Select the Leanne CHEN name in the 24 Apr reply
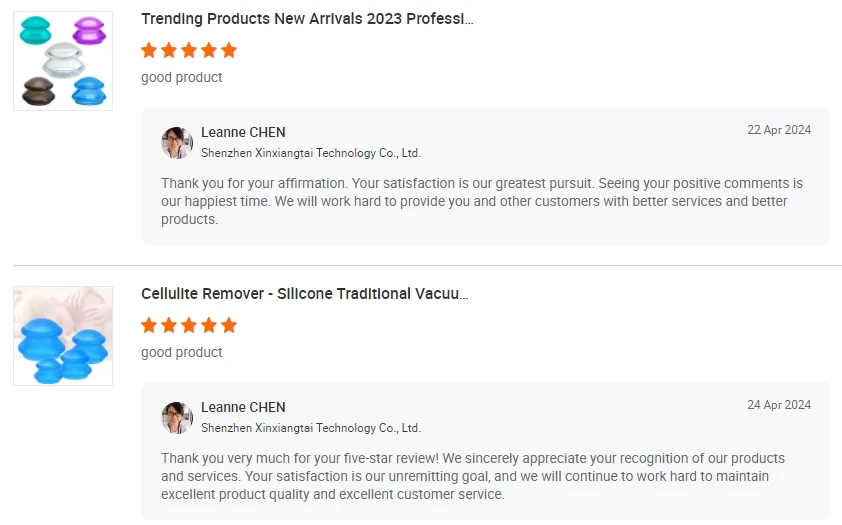 point(243,407)
